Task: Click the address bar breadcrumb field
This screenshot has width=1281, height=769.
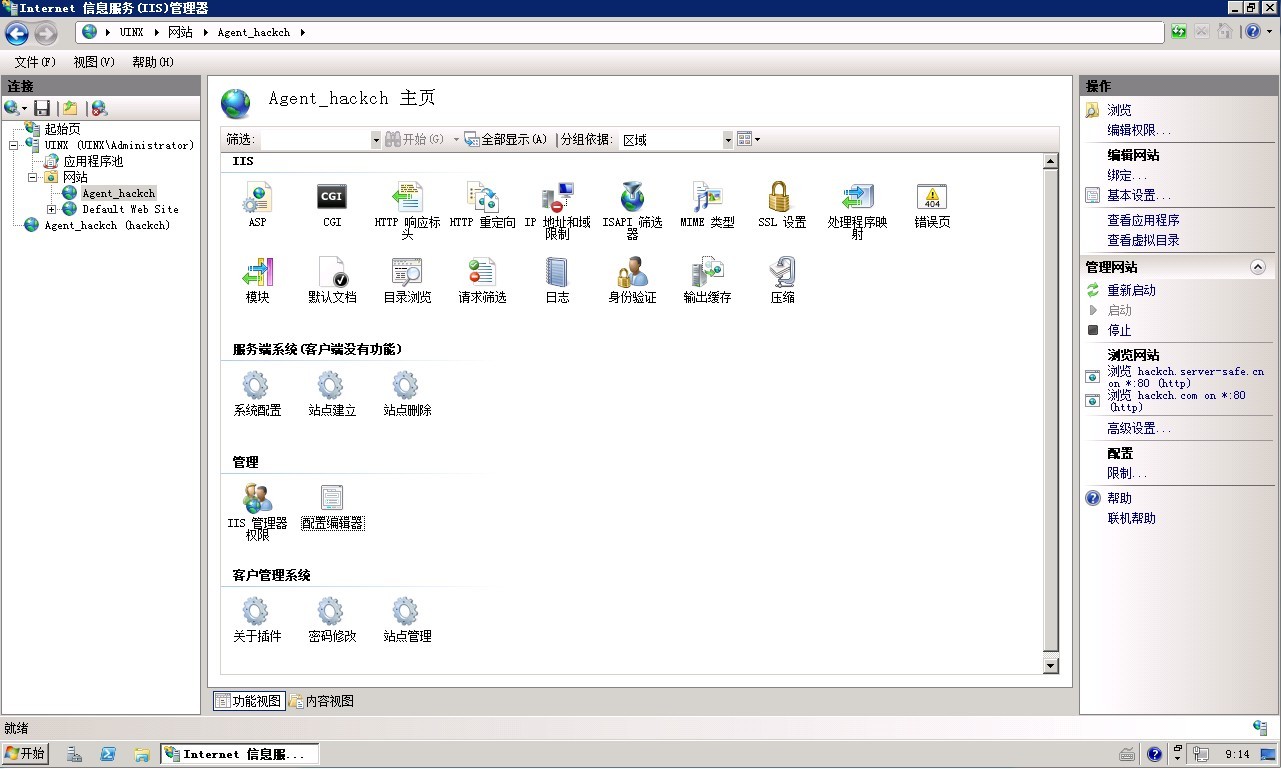Action: pos(620,32)
